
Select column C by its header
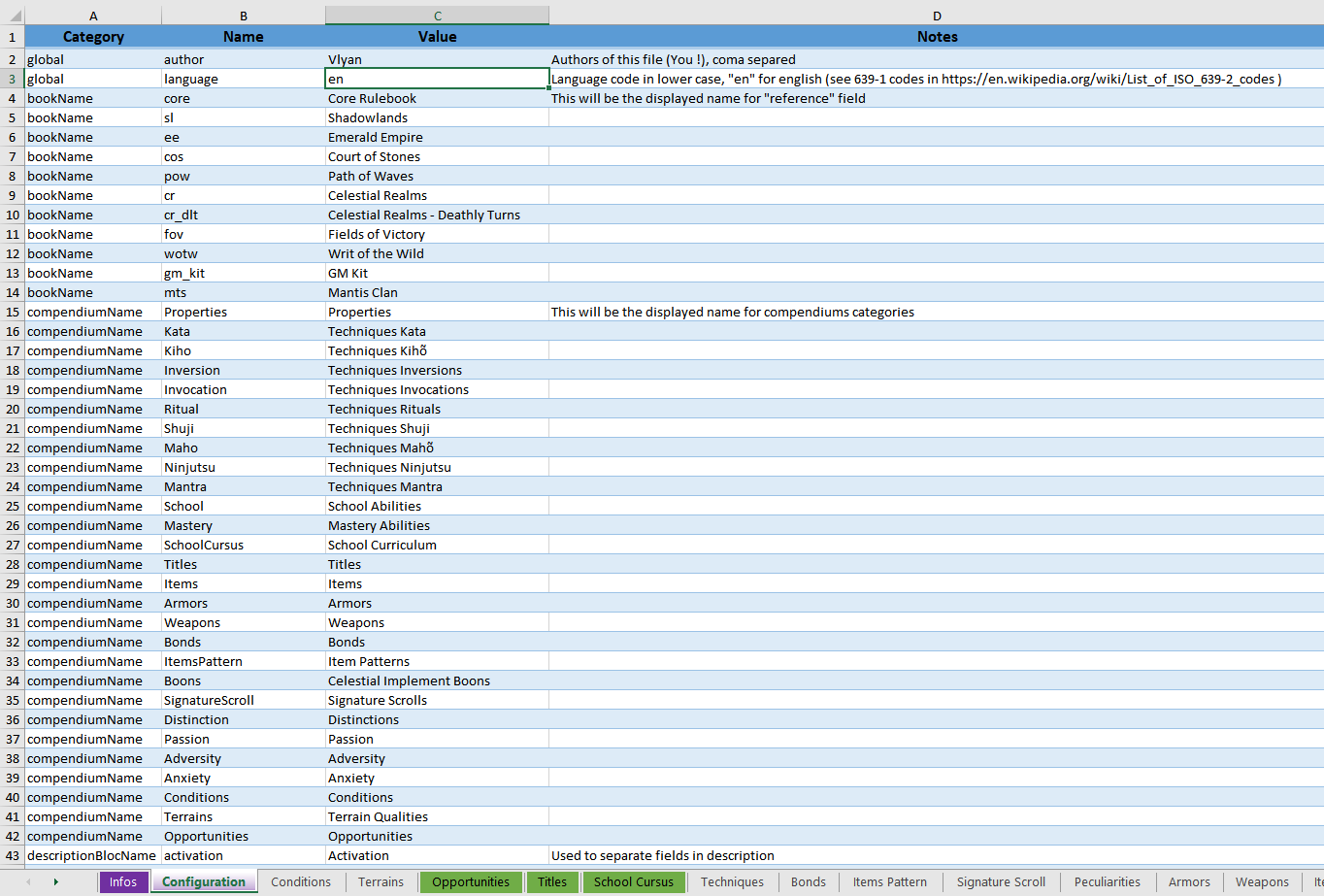click(437, 15)
